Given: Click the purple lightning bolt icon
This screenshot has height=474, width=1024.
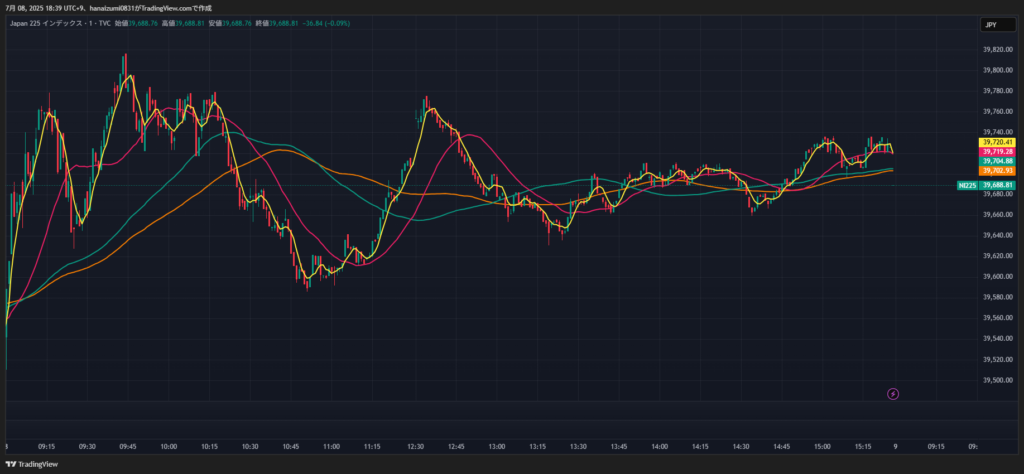Looking at the screenshot, I should point(893,394).
